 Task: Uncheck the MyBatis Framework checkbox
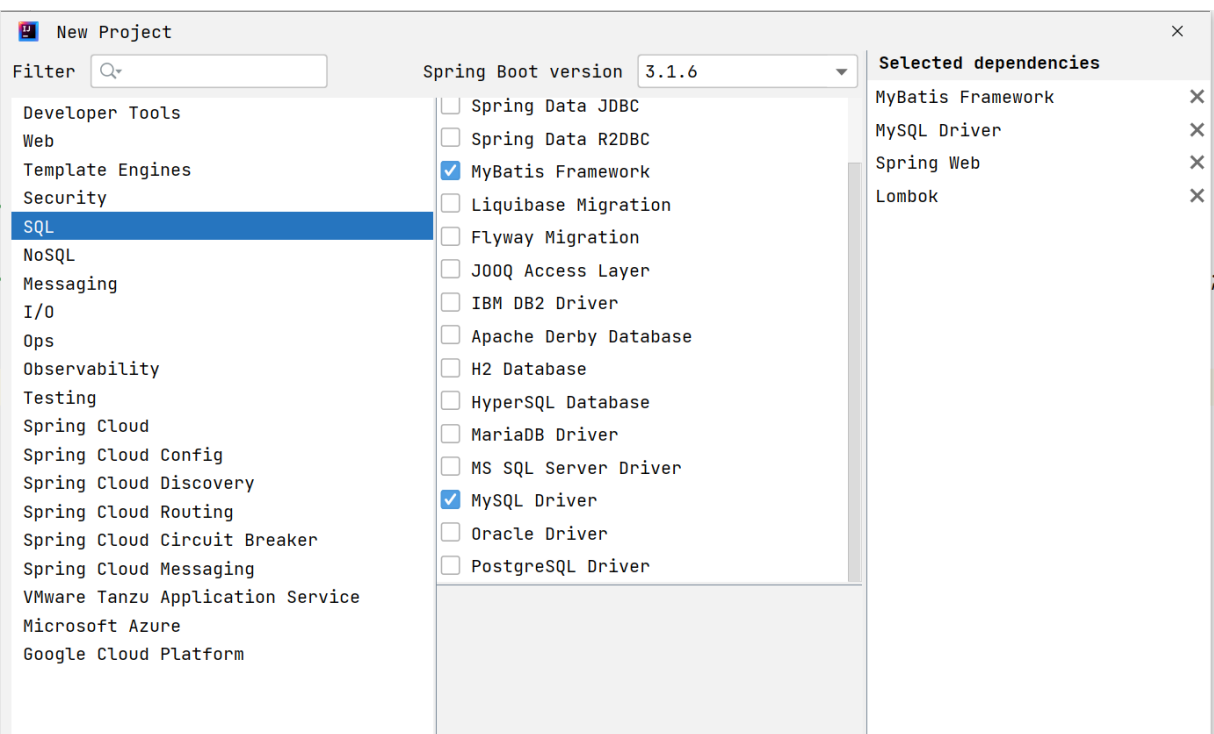pos(451,171)
